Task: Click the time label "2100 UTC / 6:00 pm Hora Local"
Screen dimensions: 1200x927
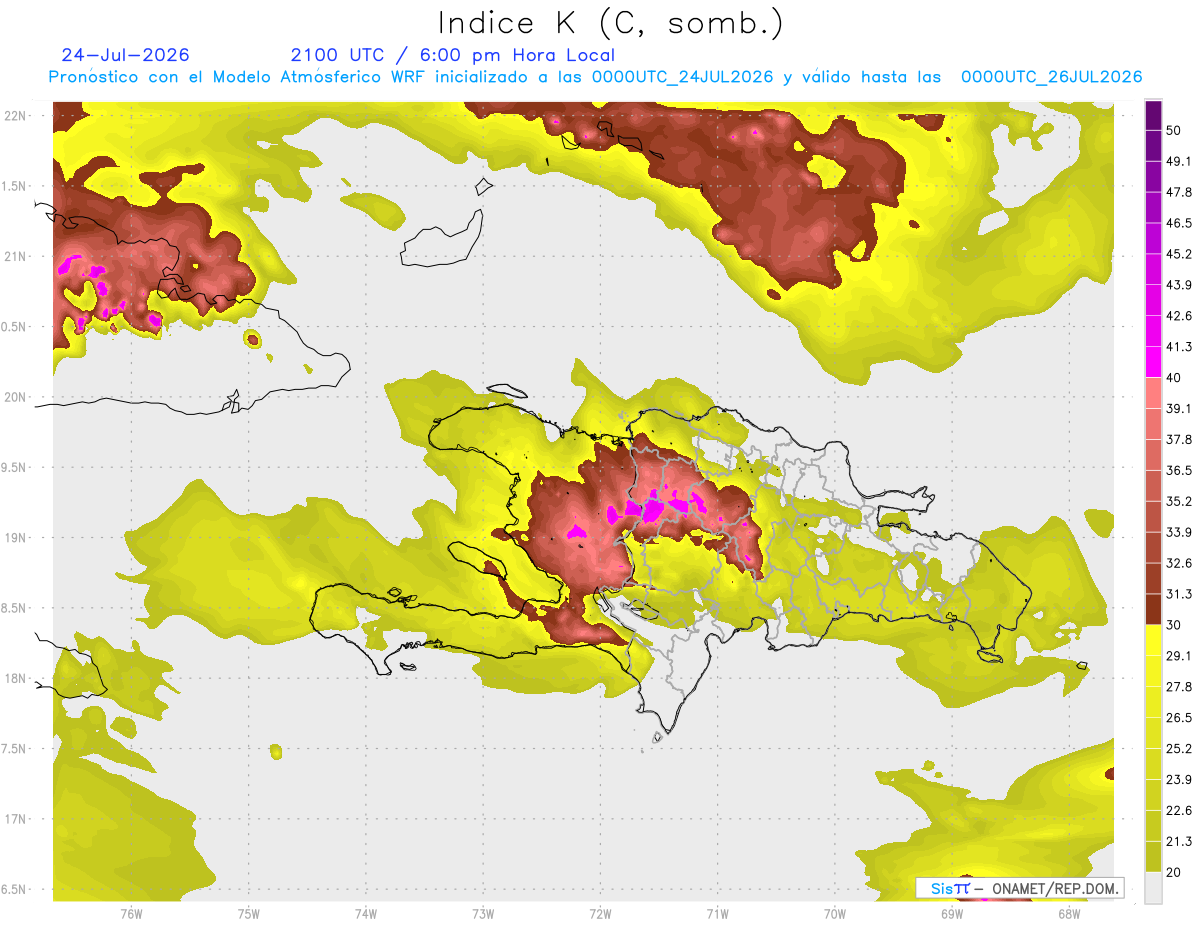Action: (x=453, y=56)
